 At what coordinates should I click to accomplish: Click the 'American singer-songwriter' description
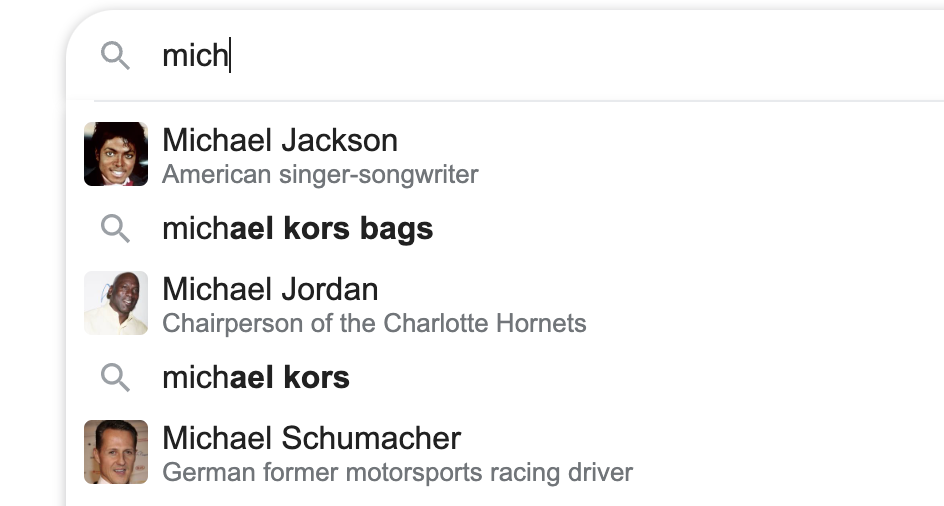click(x=320, y=175)
